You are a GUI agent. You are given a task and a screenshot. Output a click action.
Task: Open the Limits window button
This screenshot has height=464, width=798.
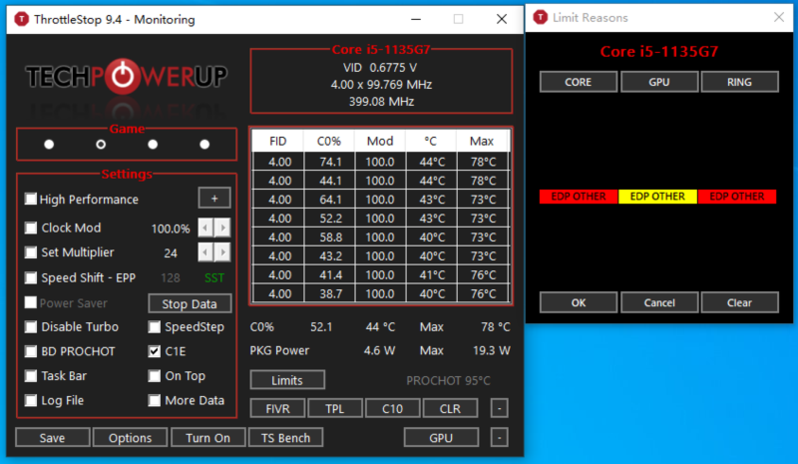point(287,380)
